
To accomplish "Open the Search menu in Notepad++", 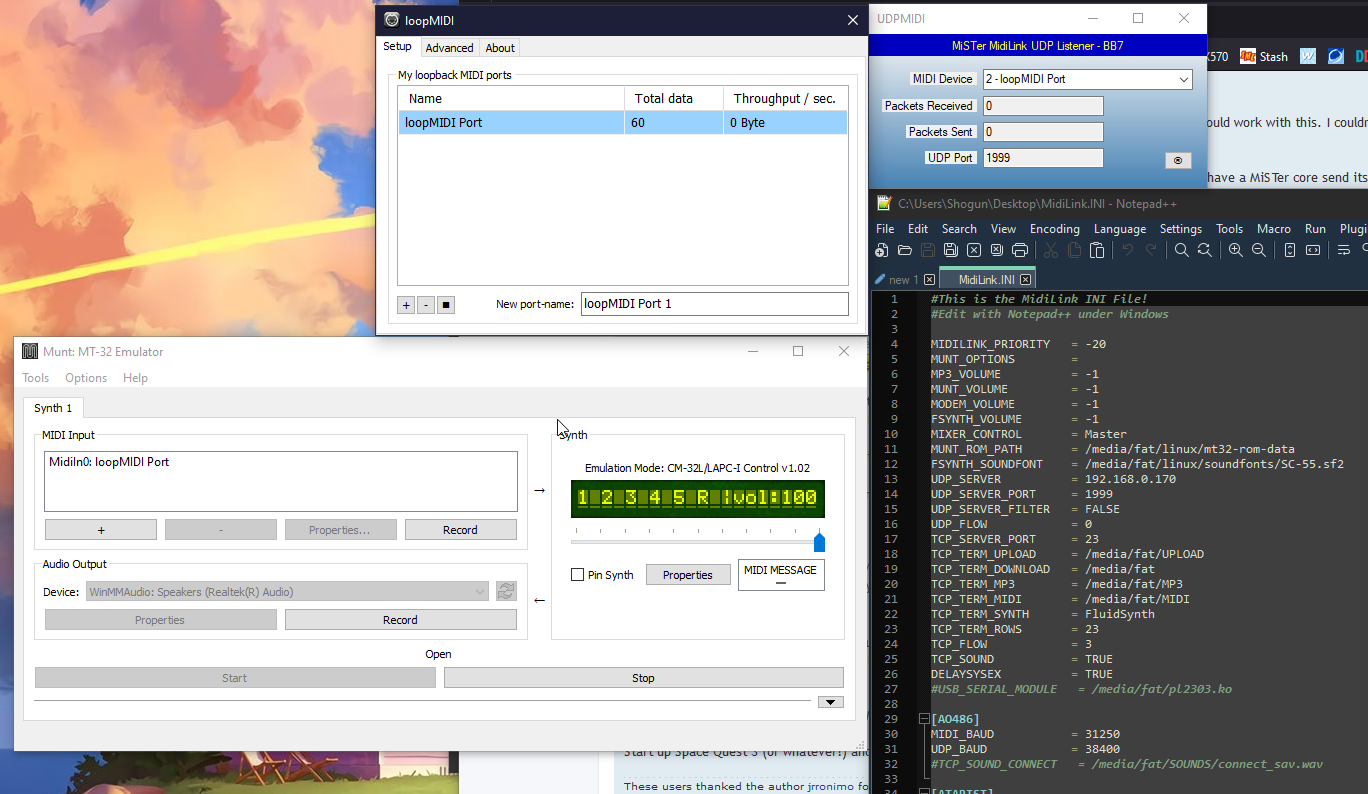I will 959,229.
